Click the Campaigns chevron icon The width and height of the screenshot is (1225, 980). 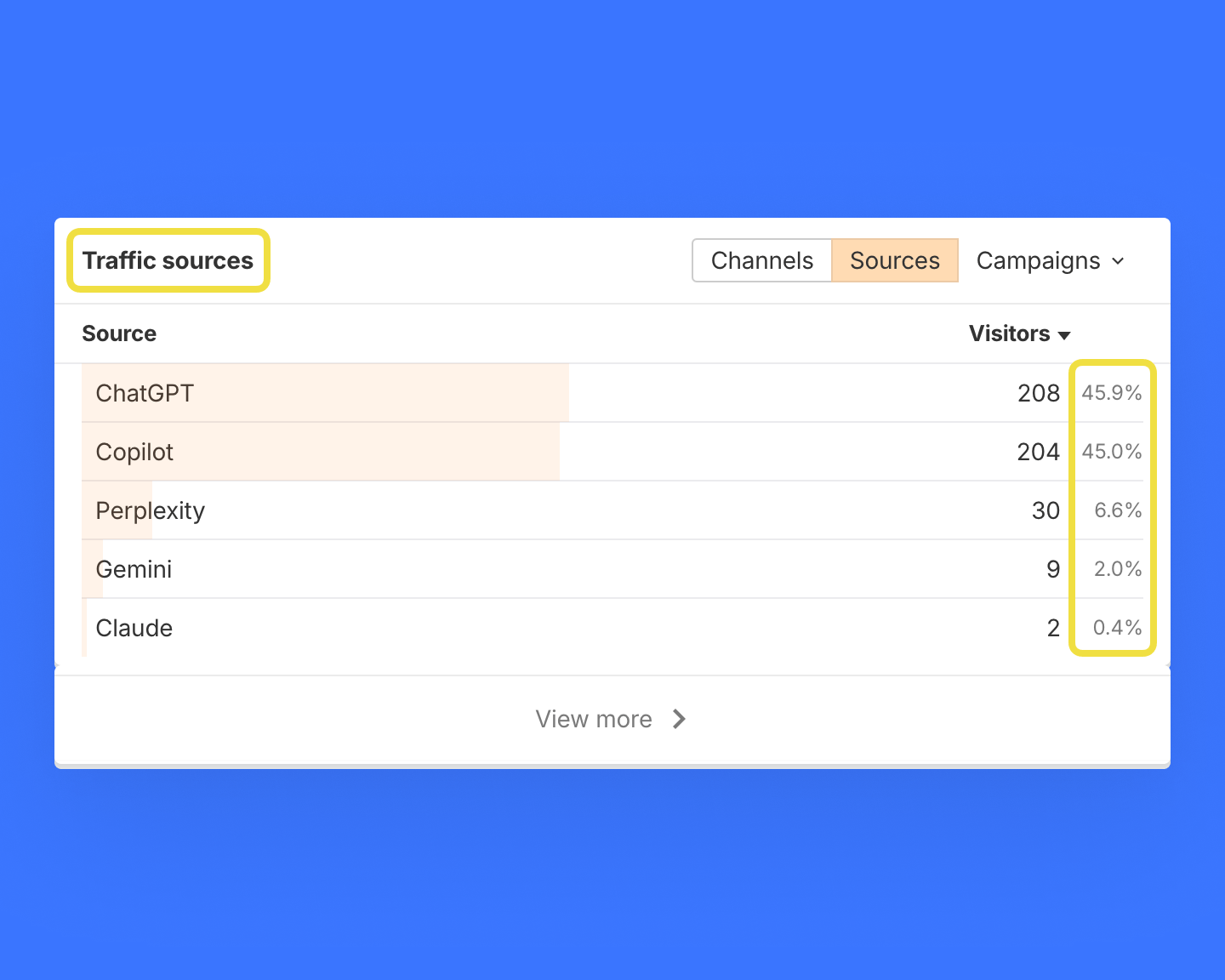[1119, 262]
